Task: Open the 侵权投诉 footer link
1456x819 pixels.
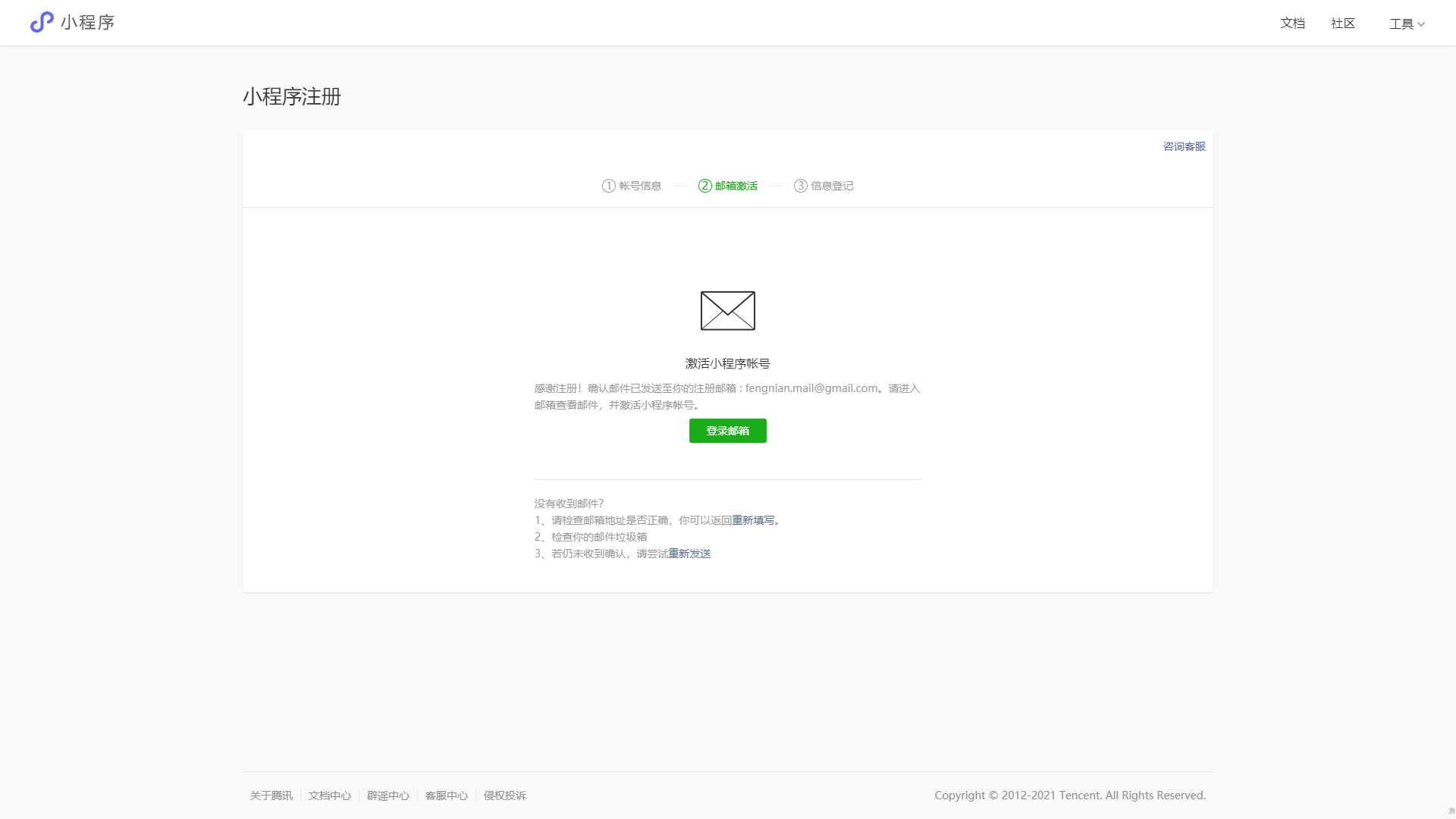Action: (504, 795)
